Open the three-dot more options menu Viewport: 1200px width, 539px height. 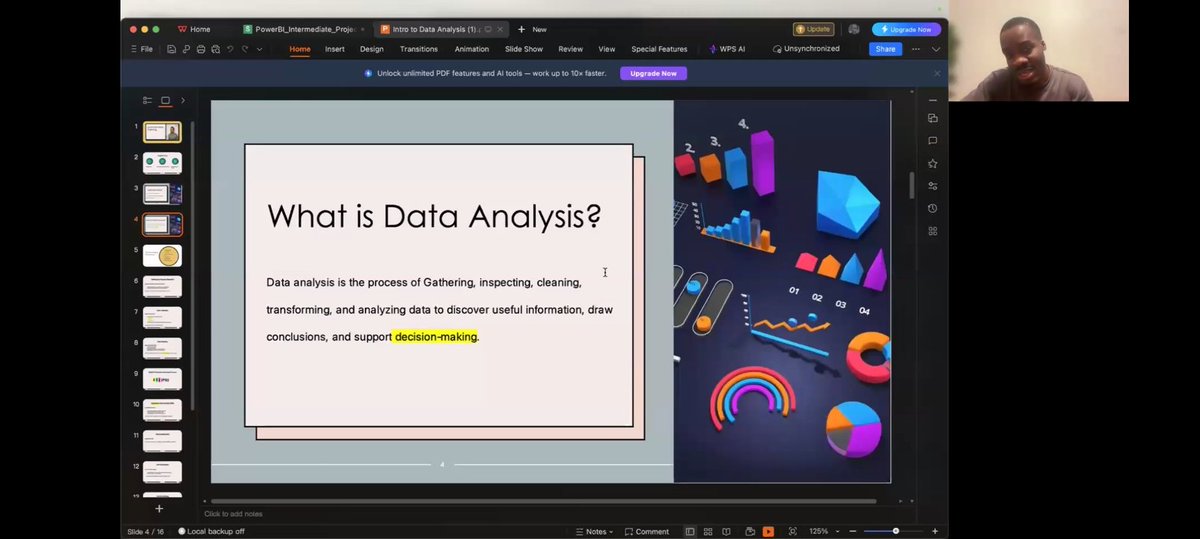tap(916, 49)
